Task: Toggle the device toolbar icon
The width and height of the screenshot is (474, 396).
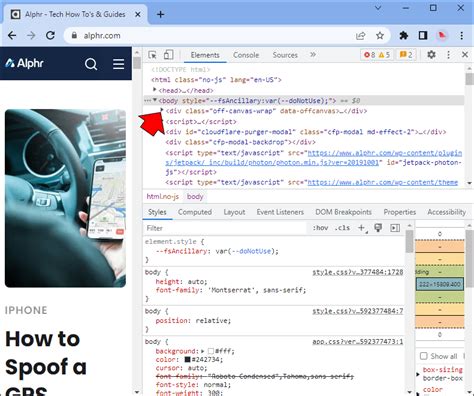Action: click(169, 55)
